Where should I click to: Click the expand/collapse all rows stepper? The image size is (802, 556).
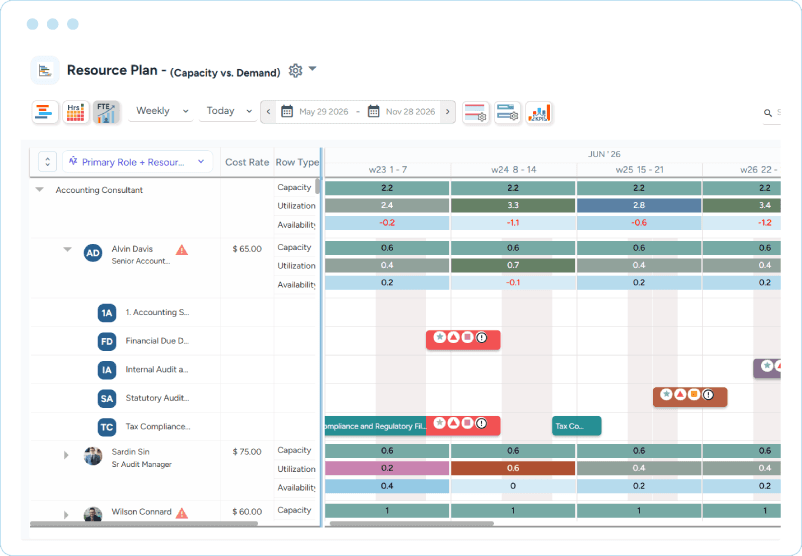[48, 162]
